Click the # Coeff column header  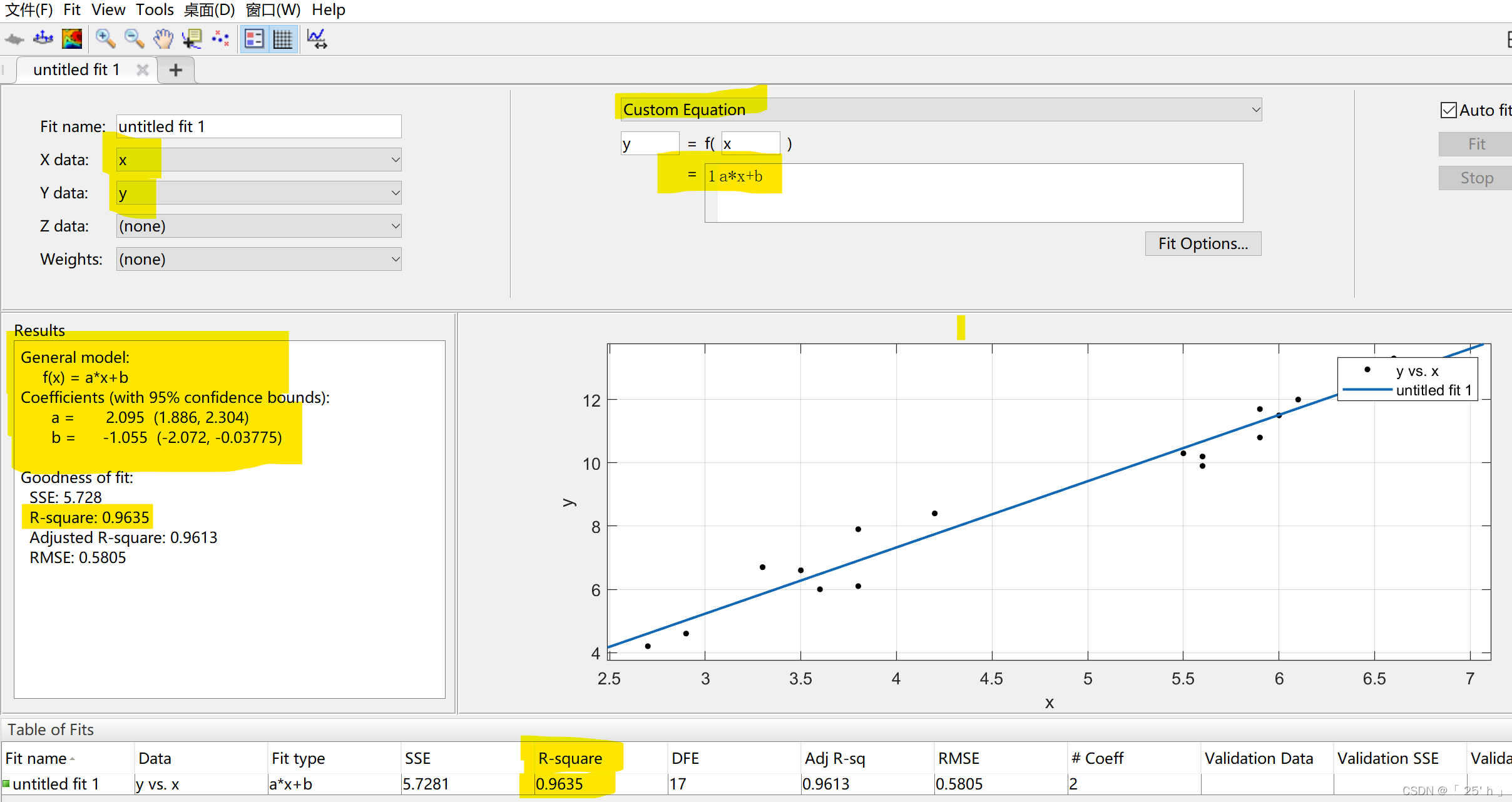click(x=1134, y=758)
